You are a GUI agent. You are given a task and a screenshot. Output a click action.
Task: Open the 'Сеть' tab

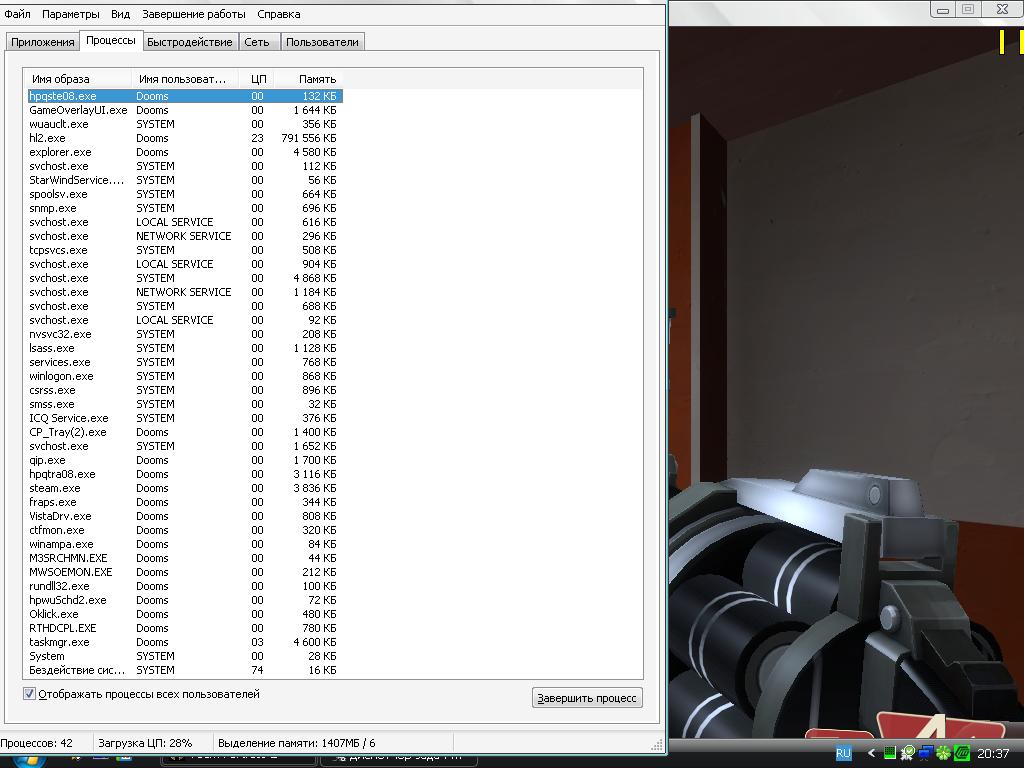point(257,42)
